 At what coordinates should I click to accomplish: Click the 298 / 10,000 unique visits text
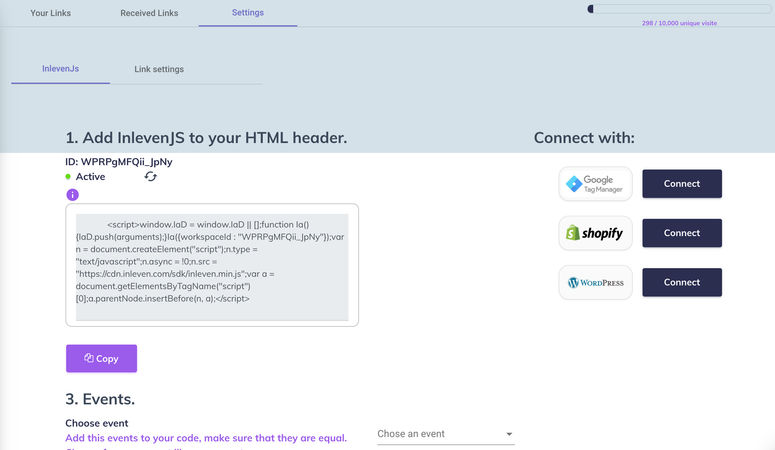[679, 23]
